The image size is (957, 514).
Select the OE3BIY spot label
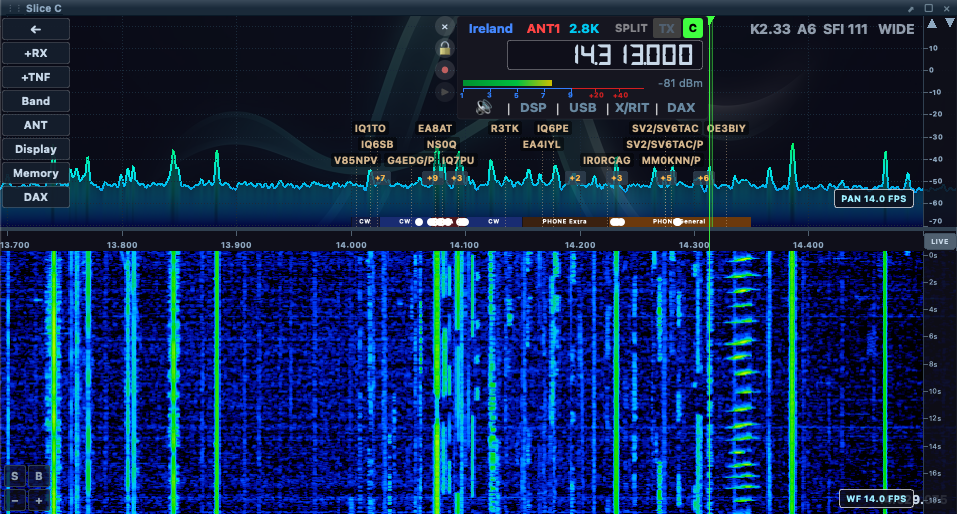[x=726, y=129]
